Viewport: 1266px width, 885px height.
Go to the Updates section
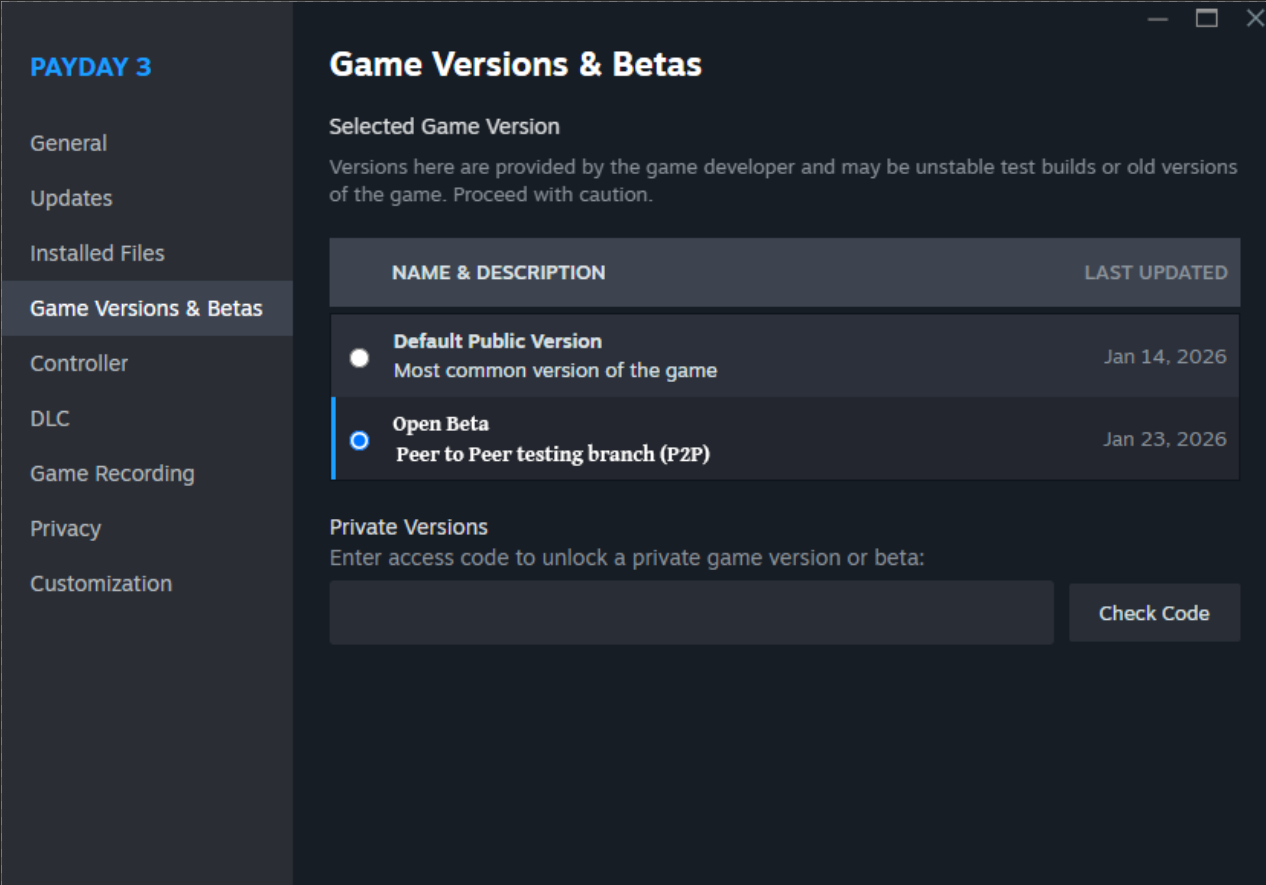pyautogui.click(x=71, y=198)
